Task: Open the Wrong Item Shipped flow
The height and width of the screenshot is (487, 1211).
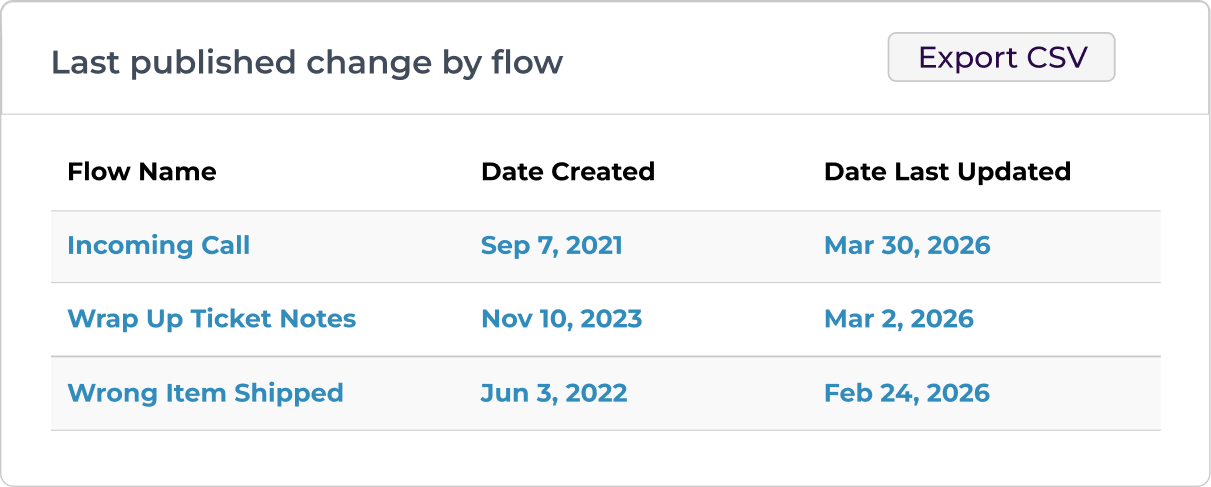Action: [x=205, y=393]
